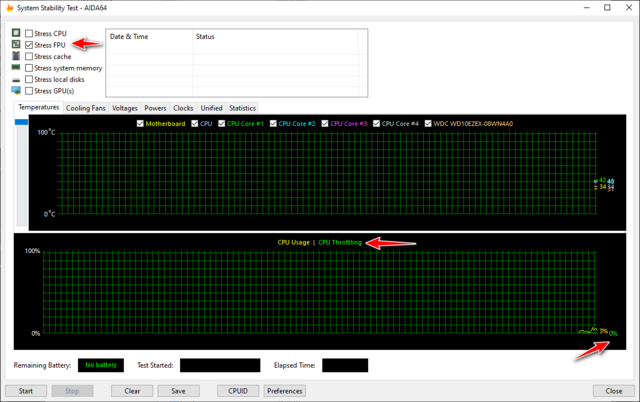Click the Stress cache chip icon
640x402 pixels.
click(15, 57)
